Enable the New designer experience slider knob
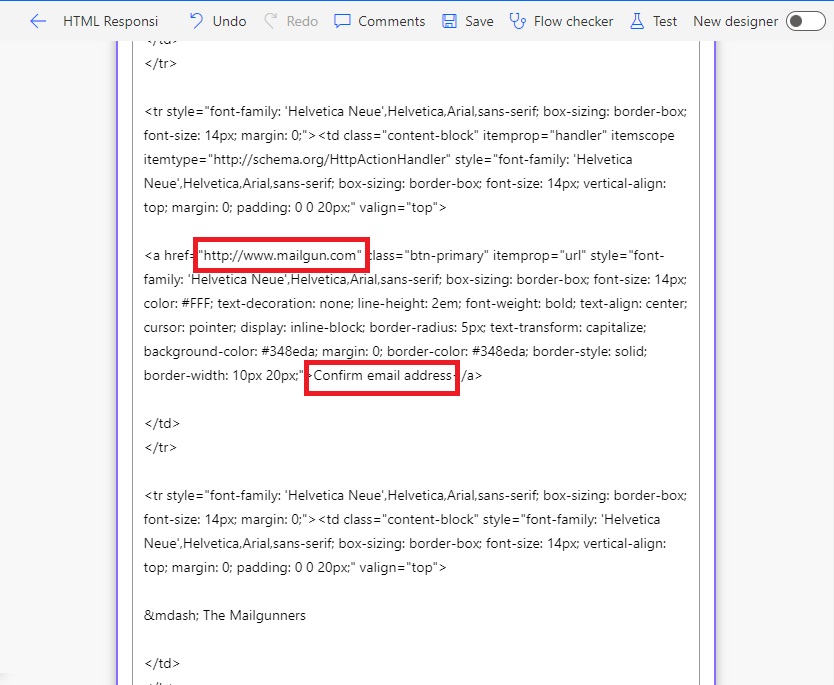Image resolution: width=834 pixels, height=685 pixels. tap(797, 20)
